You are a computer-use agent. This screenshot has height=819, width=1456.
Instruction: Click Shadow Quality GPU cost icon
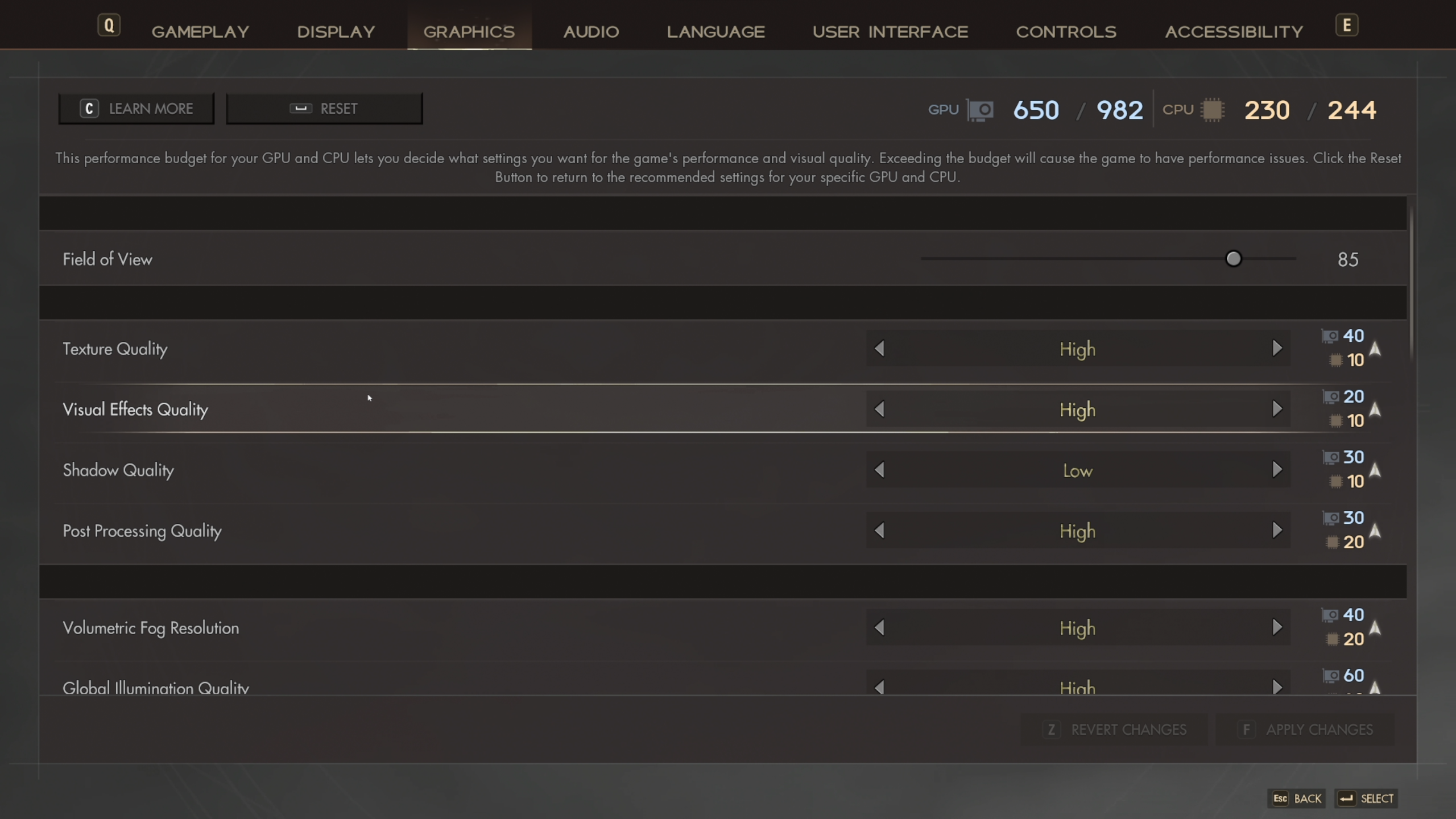coord(1330,457)
